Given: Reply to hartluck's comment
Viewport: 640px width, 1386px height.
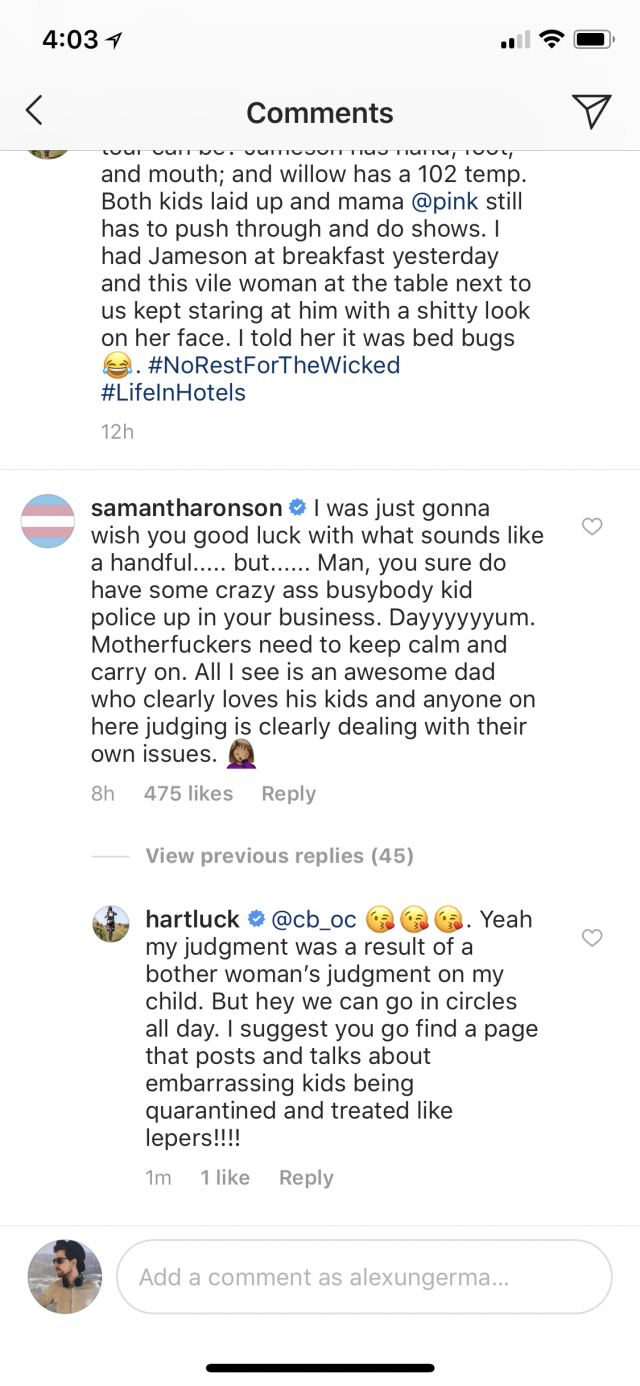Looking at the screenshot, I should [306, 1178].
